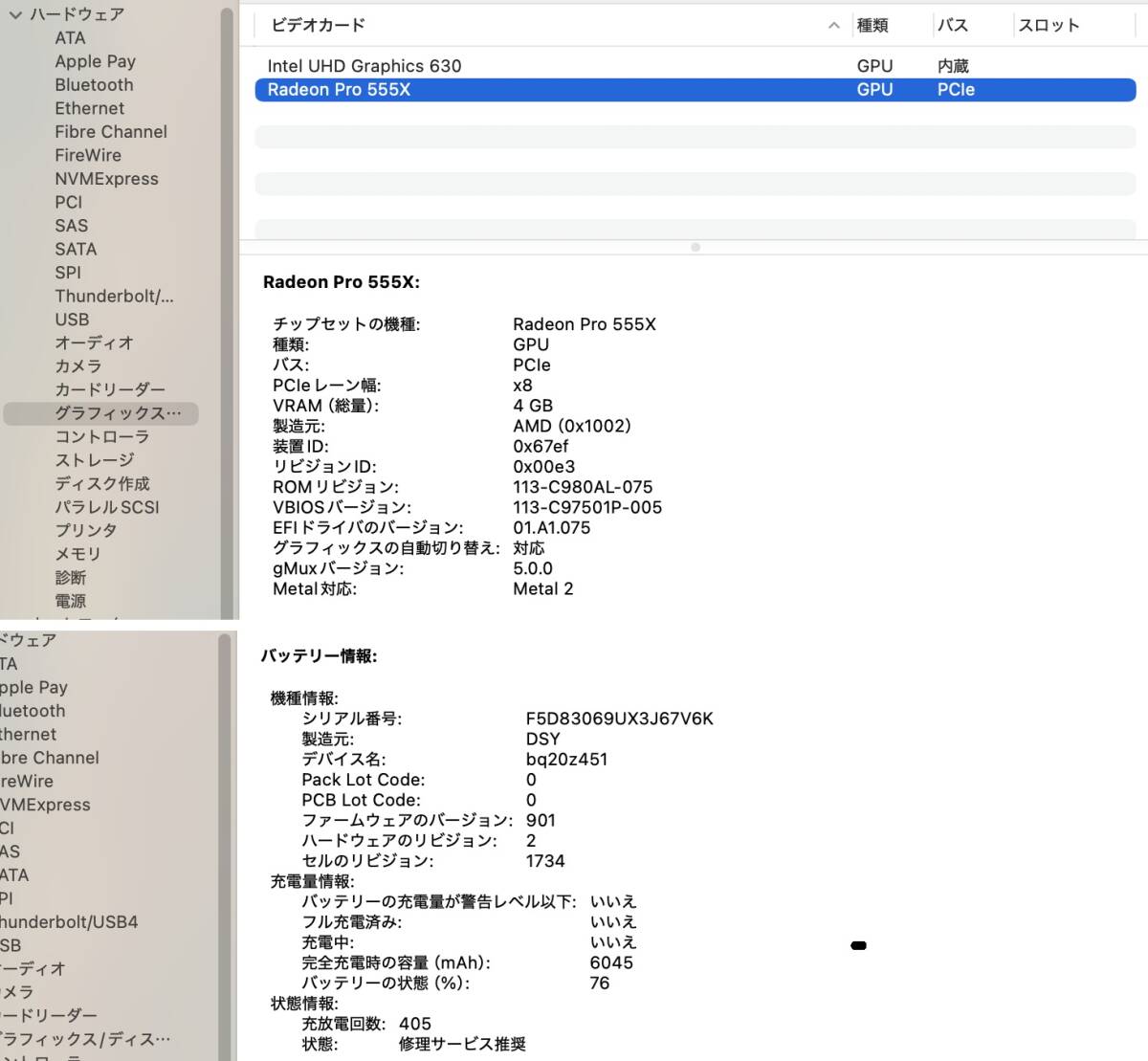Open Thunderbolt/... in upper sidebar
This screenshot has height=1061, width=1148.
pyautogui.click(x=114, y=296)
